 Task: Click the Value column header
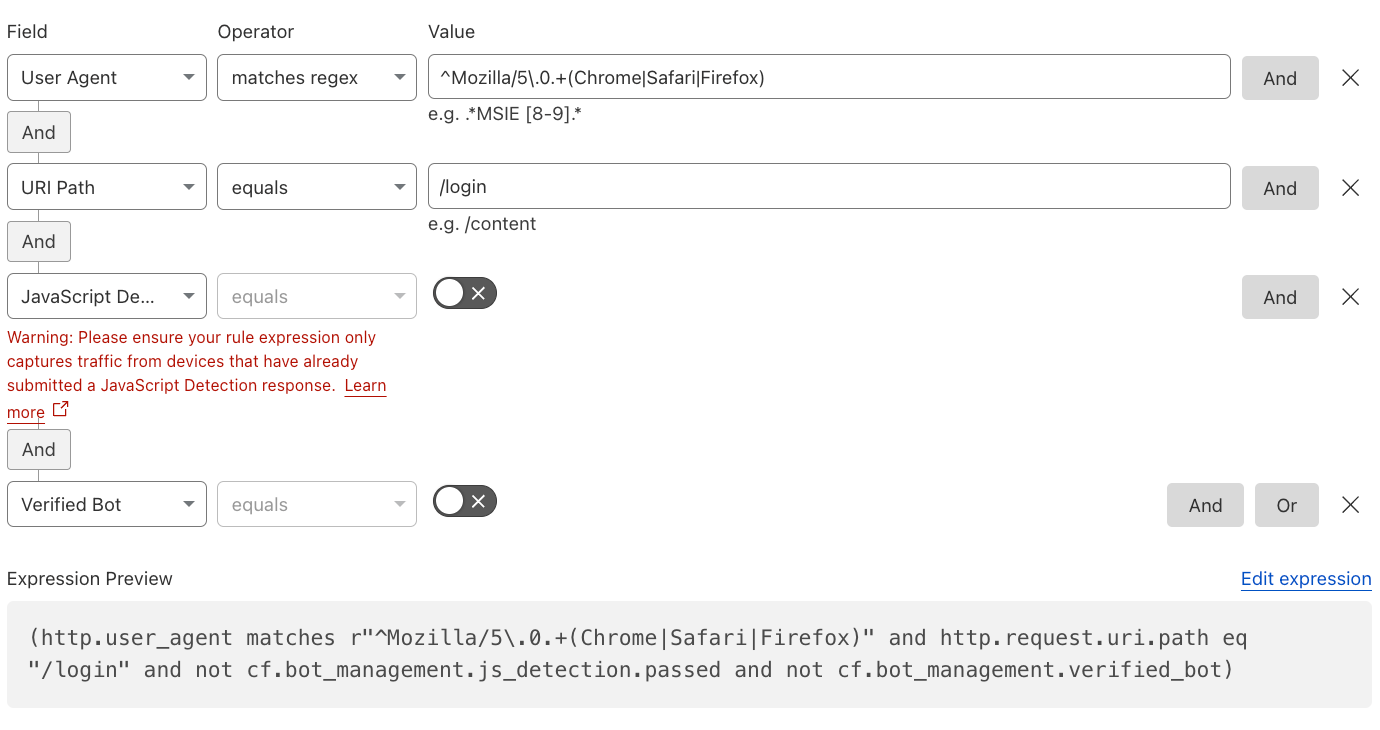pyautogui.click(x=452, y=32)
